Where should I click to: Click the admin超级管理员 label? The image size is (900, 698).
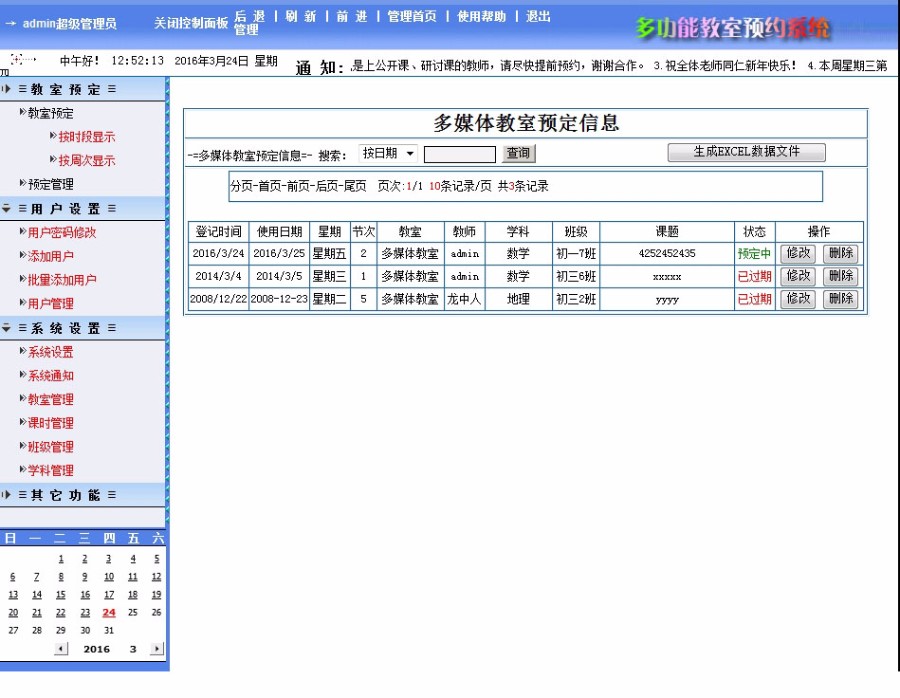pyautogui.click(x=69, y=24)
